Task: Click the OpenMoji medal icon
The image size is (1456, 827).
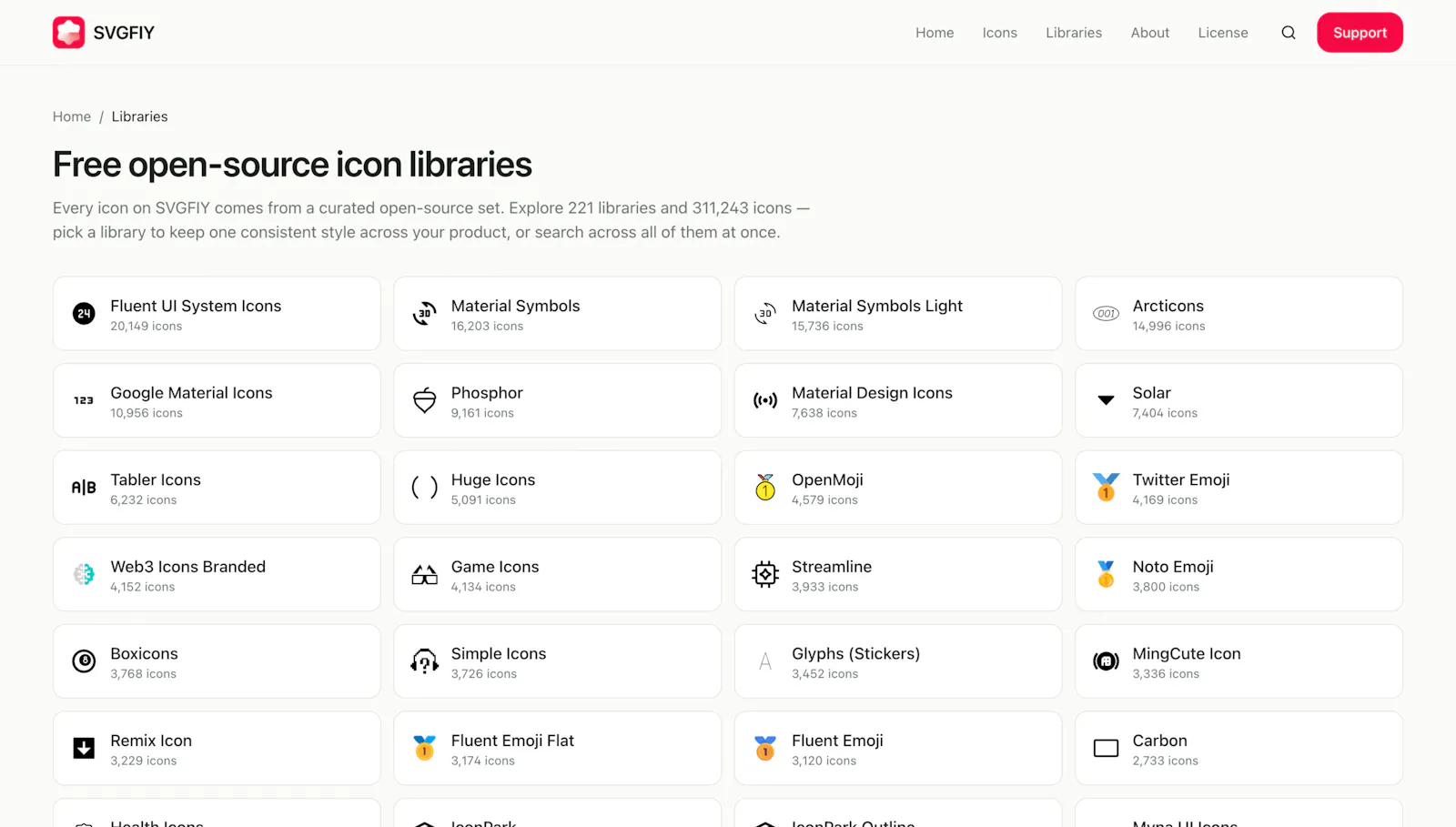Action: 765,488
